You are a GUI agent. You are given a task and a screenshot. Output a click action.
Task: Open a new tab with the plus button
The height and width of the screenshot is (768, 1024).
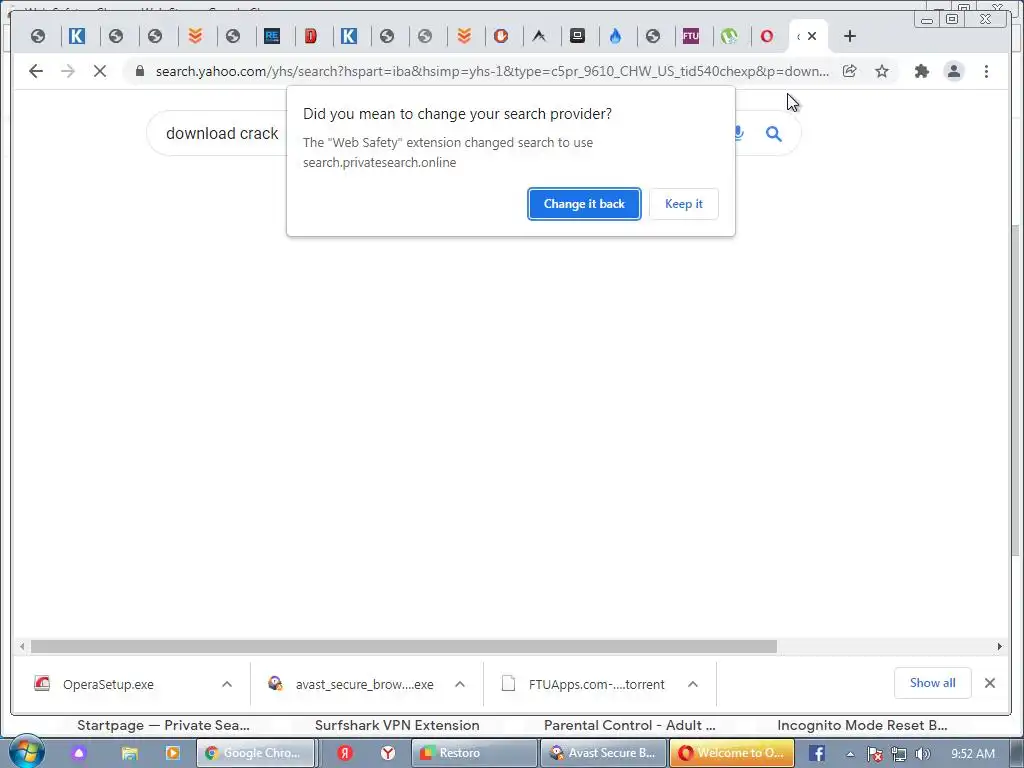click(850, 36)
